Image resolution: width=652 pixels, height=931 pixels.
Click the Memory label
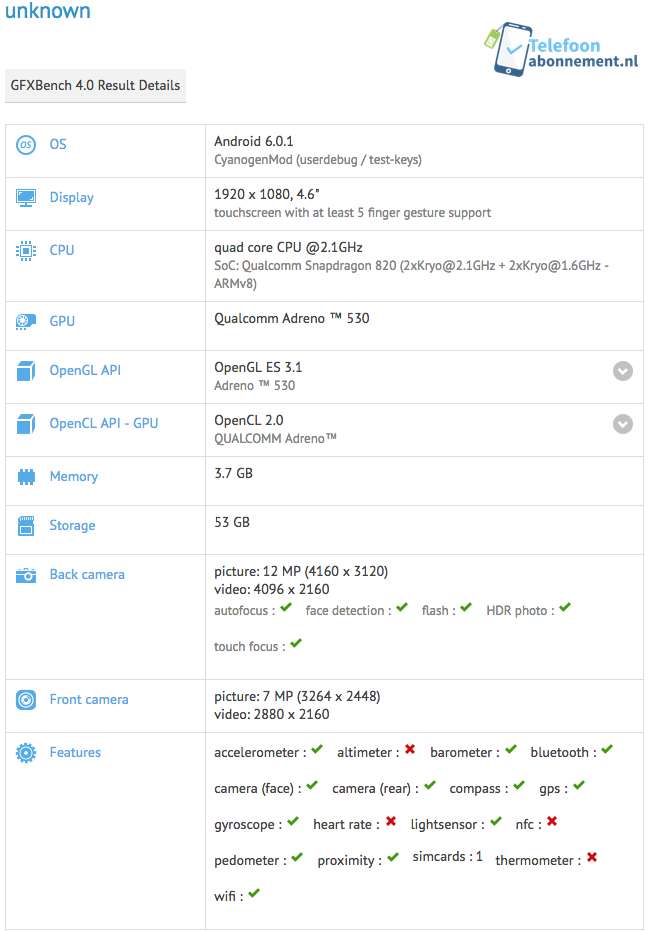click(74, 477)
